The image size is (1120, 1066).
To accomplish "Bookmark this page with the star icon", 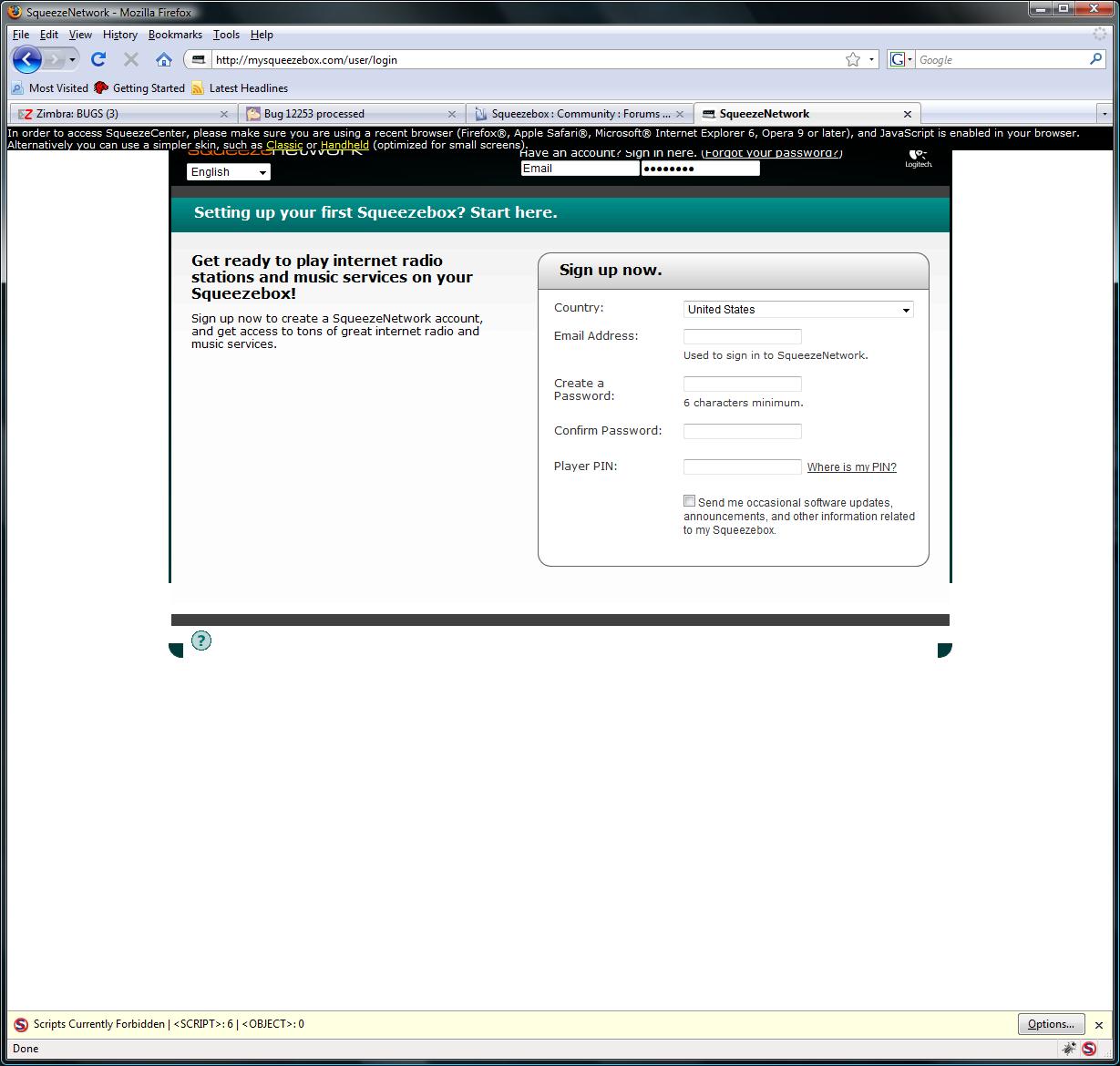I will (x=853, y=60).
